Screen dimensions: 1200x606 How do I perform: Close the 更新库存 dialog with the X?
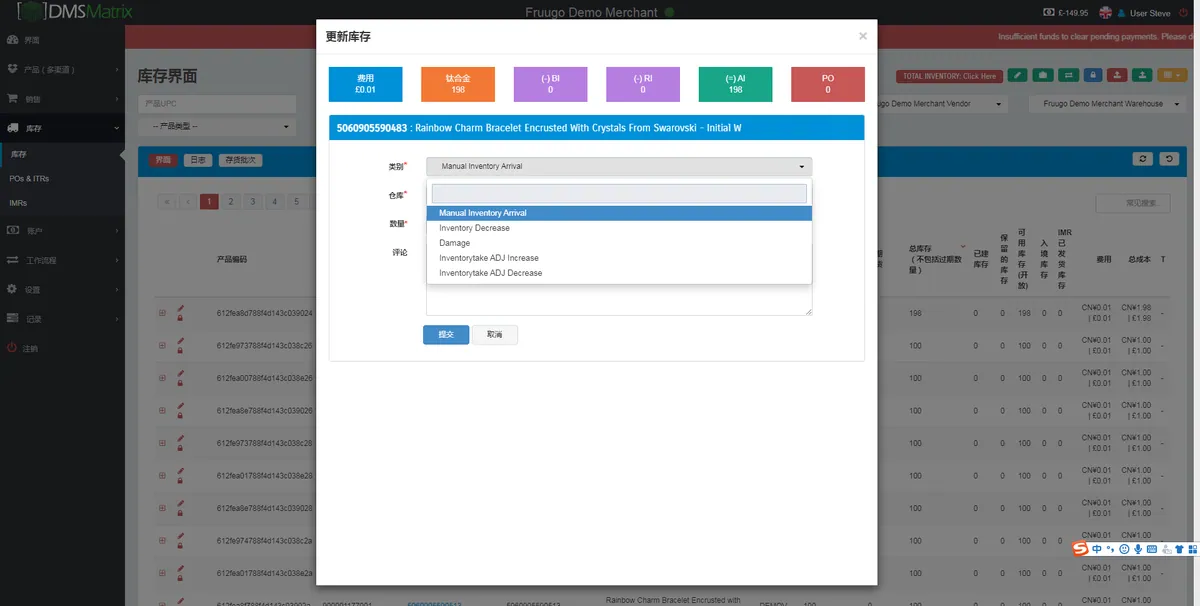[863, 37]
